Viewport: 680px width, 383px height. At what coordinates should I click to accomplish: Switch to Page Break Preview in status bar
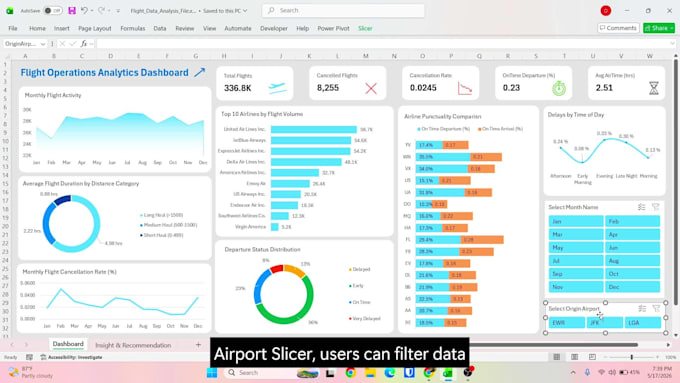[x=592, y=357]
